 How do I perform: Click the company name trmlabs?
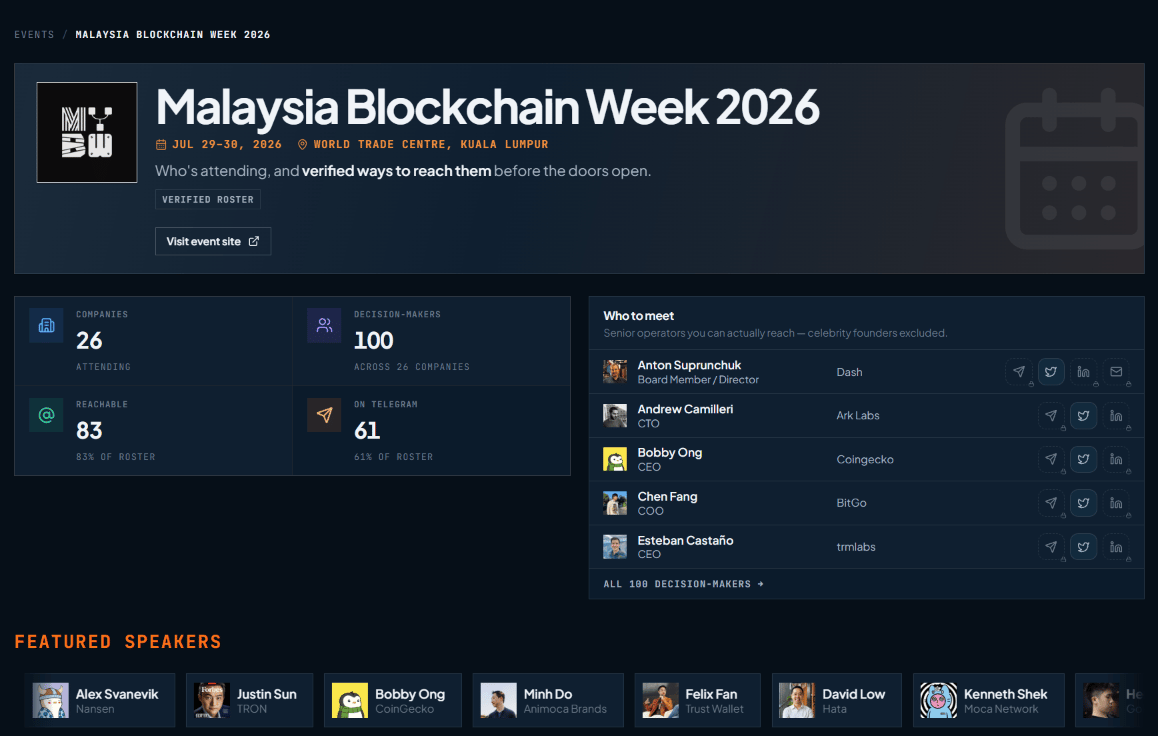pyautogui.click(x=856, y=547)
